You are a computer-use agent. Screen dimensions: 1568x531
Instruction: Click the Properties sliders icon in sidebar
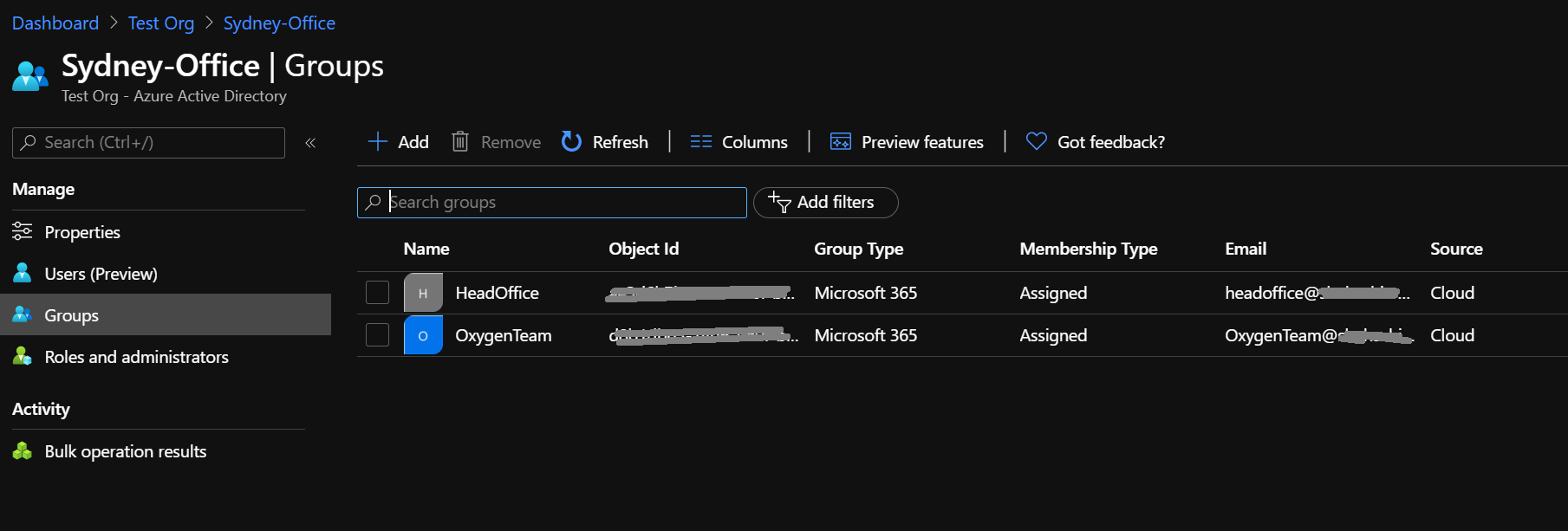[23, 231]
